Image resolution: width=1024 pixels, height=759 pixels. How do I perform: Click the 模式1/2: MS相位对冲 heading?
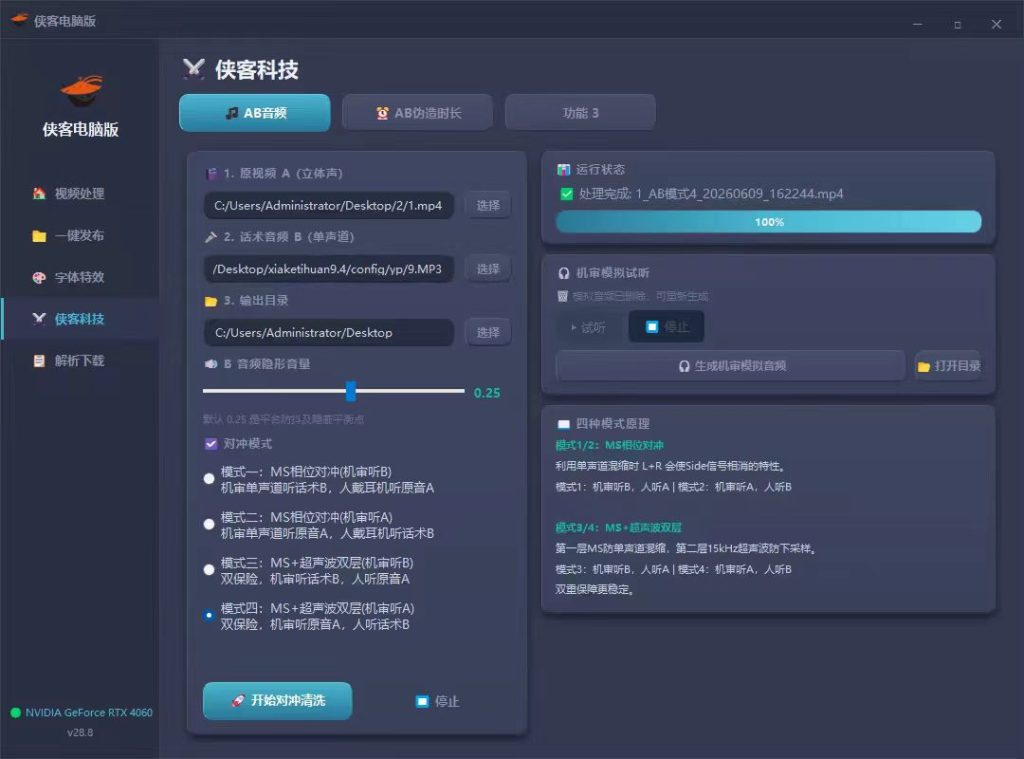pos(609,445)
